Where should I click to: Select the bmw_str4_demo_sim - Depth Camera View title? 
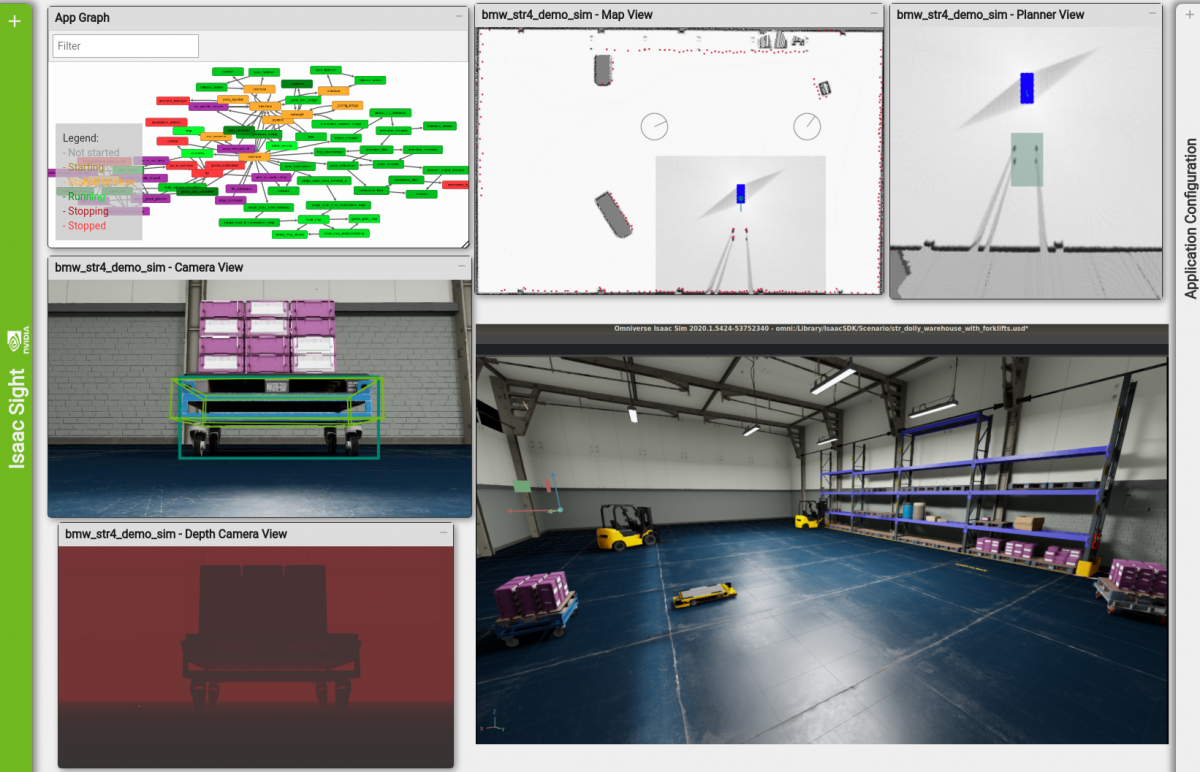[176, 534]
